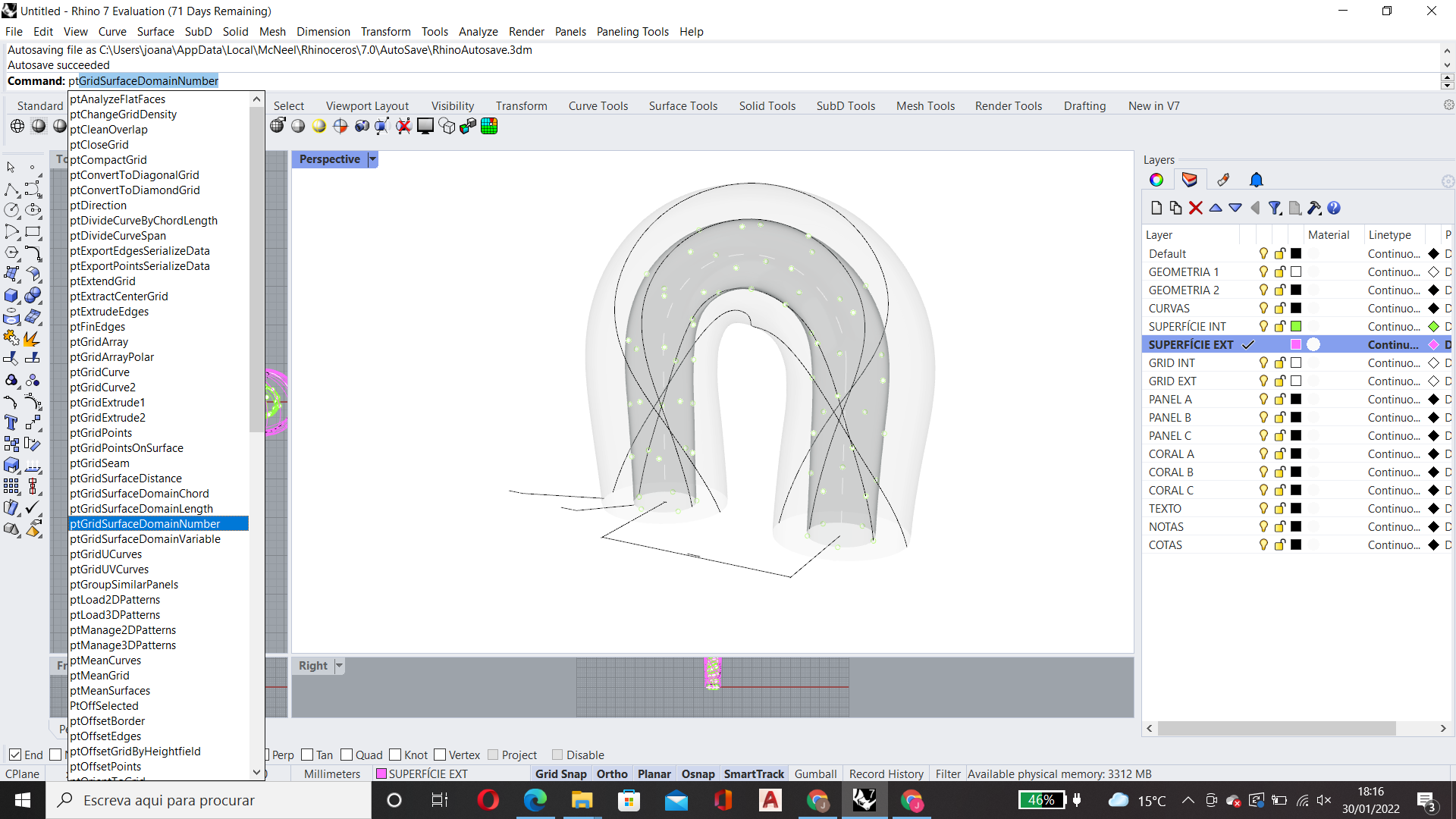Open the Perspective viewport dropdown arrow

[372, 159]
